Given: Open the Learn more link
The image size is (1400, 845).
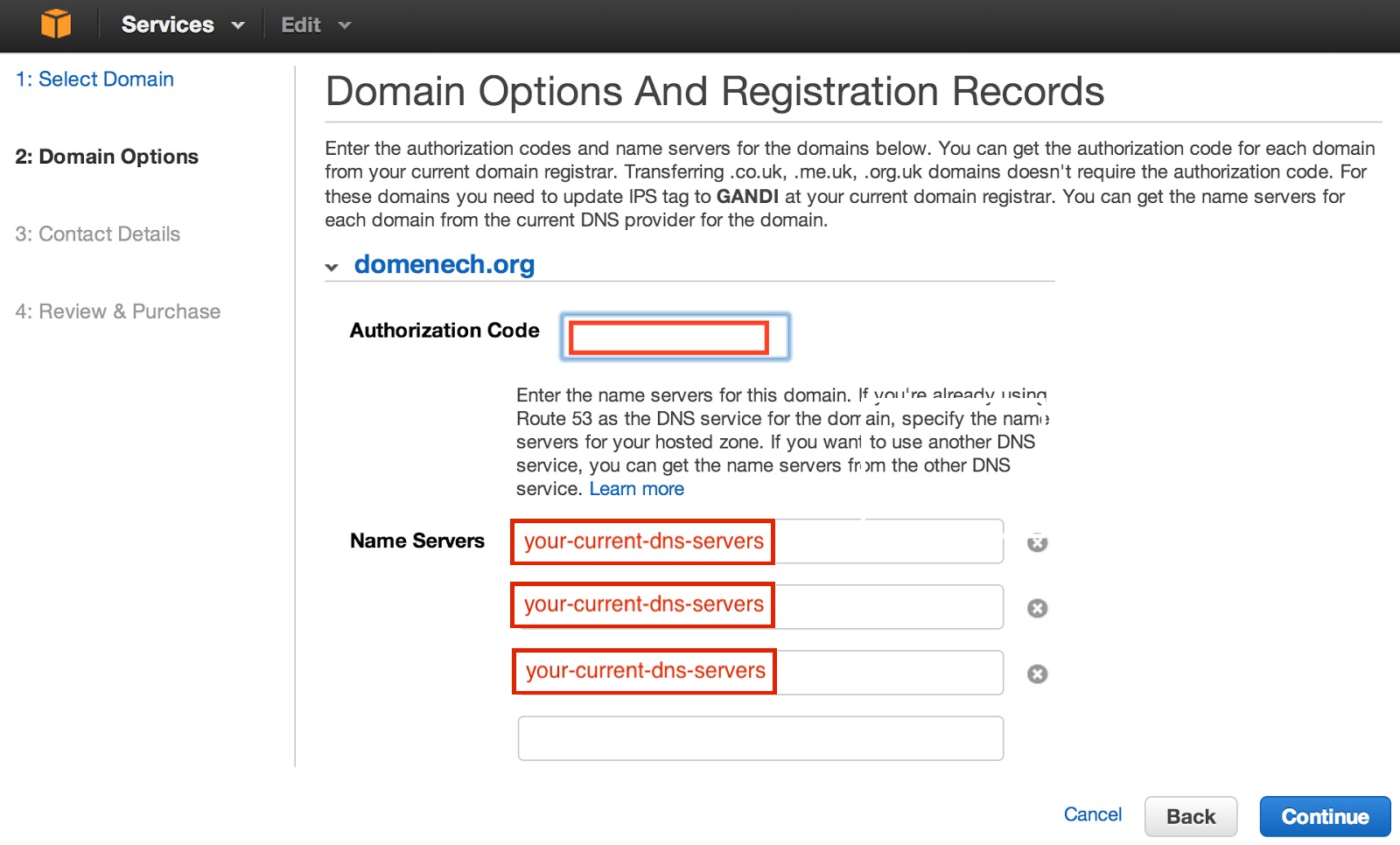Looking at the screenshot, I should pos(636,488).
